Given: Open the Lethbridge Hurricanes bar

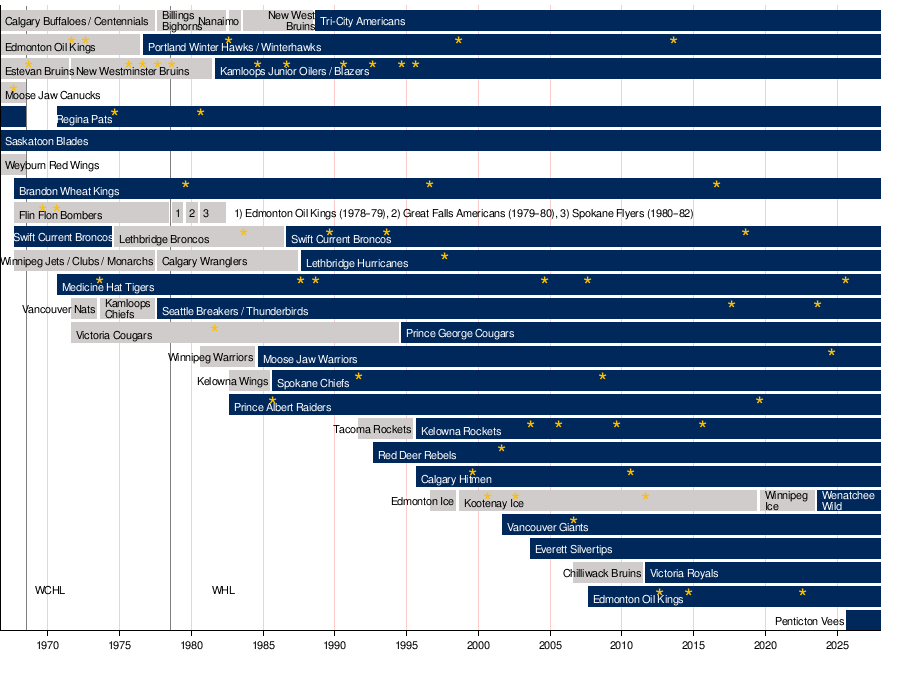Looking at the screenshot, I should tap(591, 261).
